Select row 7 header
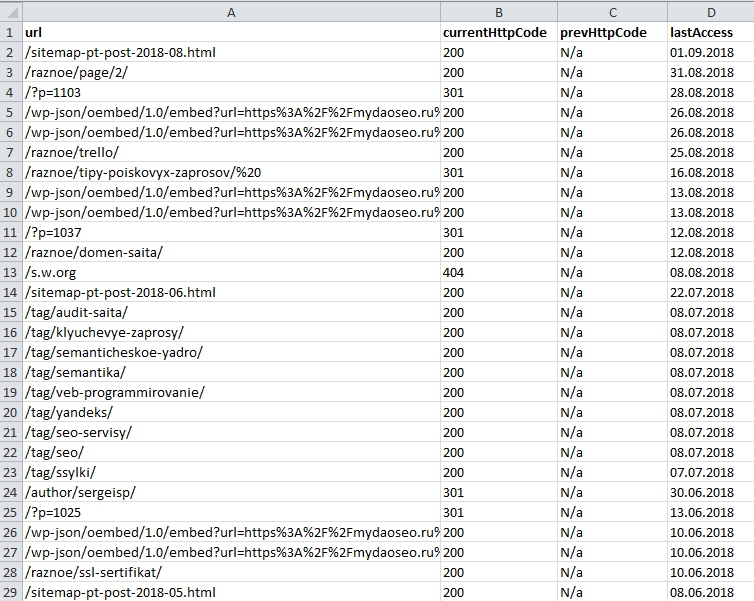The width and height of the screenshot is (754, 601). coord(11,152)
